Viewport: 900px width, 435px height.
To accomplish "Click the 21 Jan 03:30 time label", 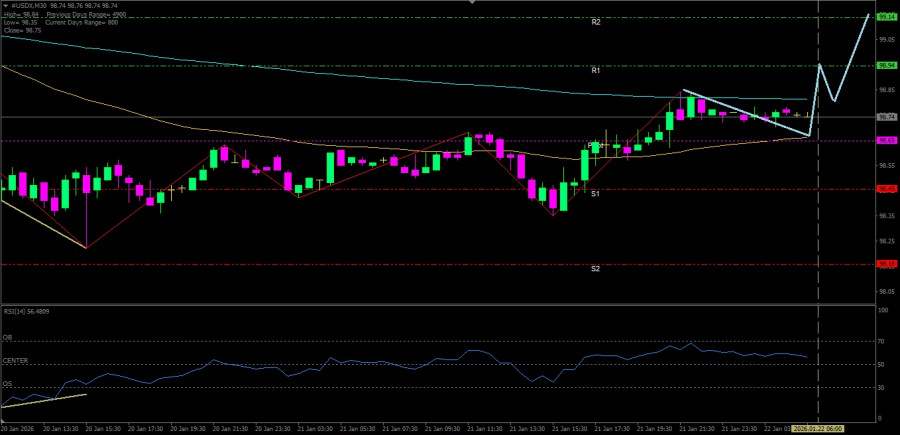I will pos(313,429).
